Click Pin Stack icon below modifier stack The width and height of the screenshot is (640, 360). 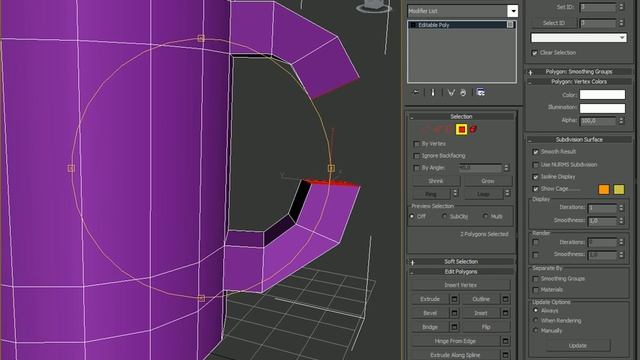coord(416,93)
